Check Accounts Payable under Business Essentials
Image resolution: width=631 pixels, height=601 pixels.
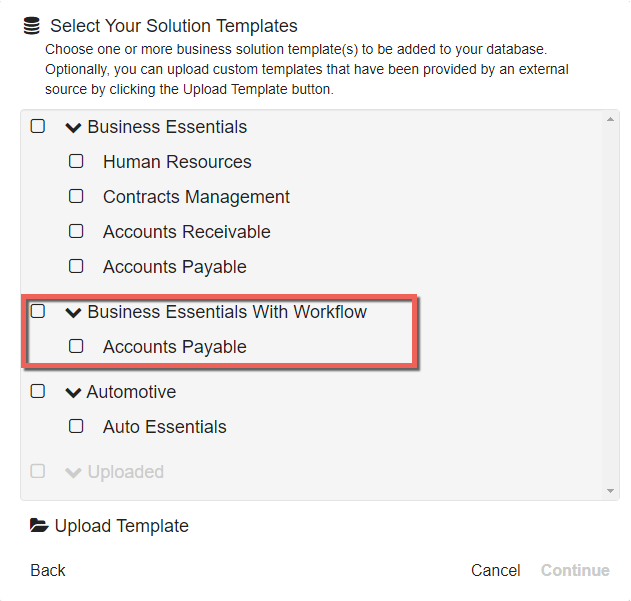pos(76,267)
